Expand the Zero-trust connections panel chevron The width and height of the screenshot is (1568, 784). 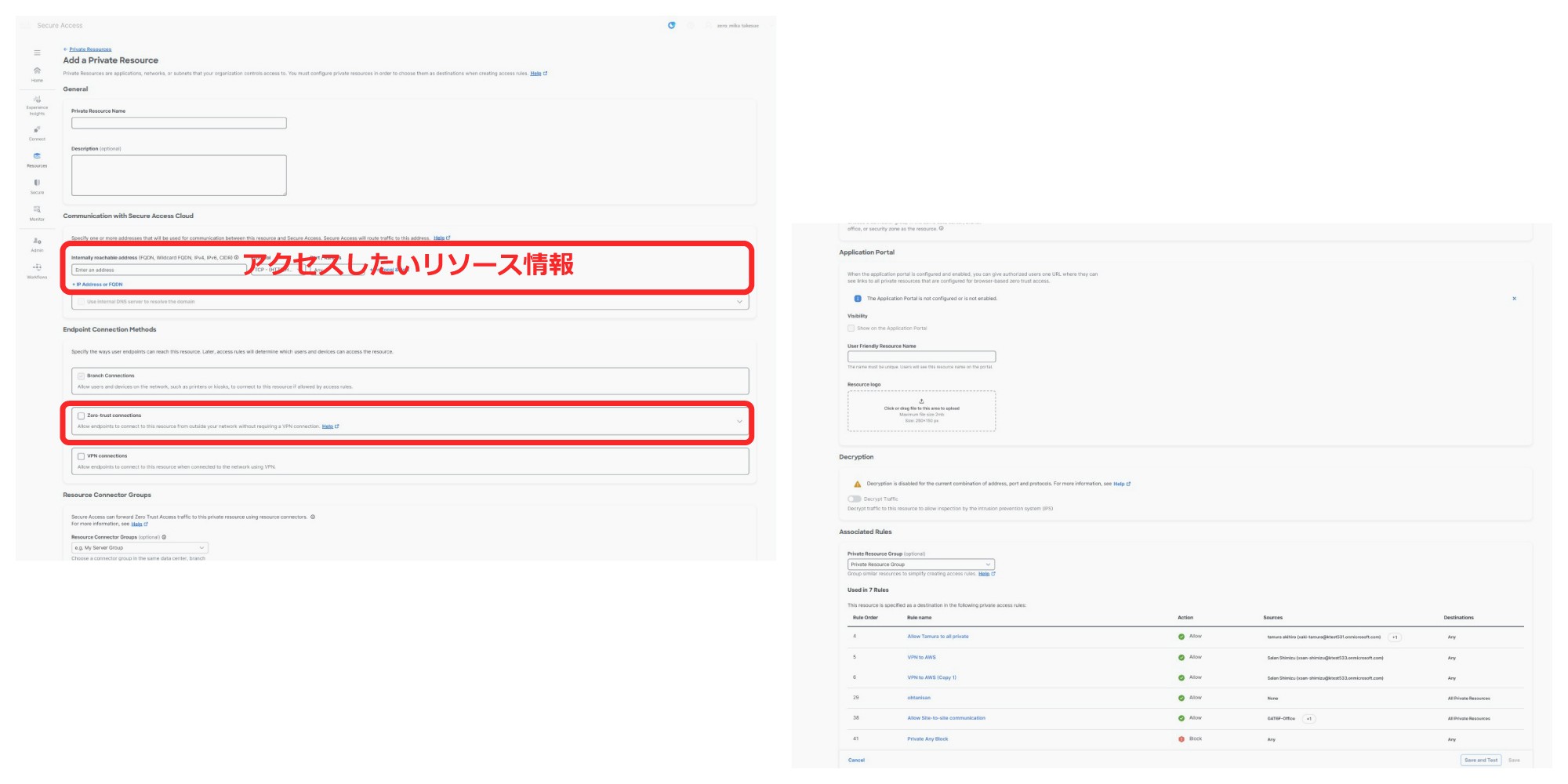click(739, 421)
